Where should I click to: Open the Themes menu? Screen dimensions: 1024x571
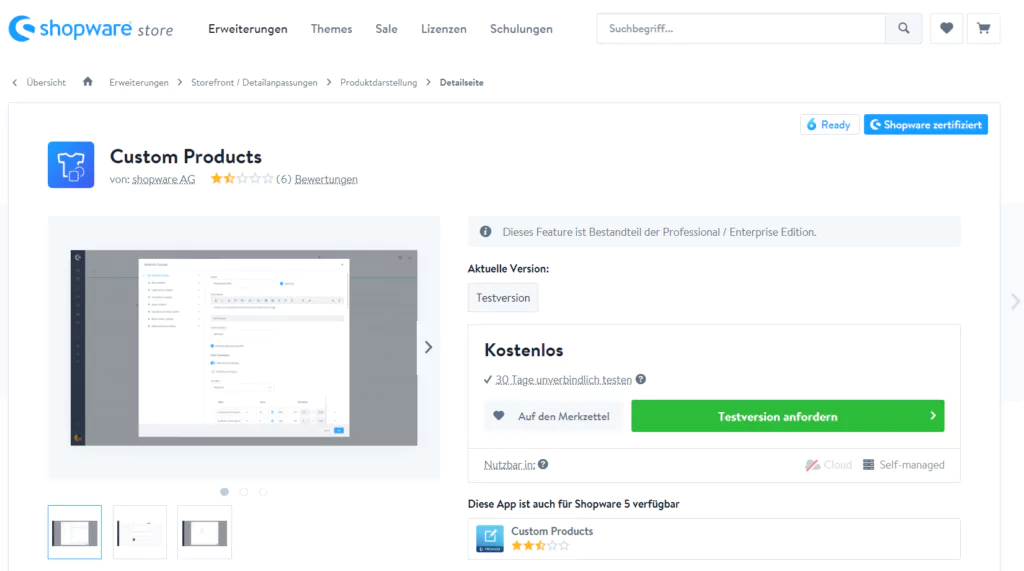[331, 29]
